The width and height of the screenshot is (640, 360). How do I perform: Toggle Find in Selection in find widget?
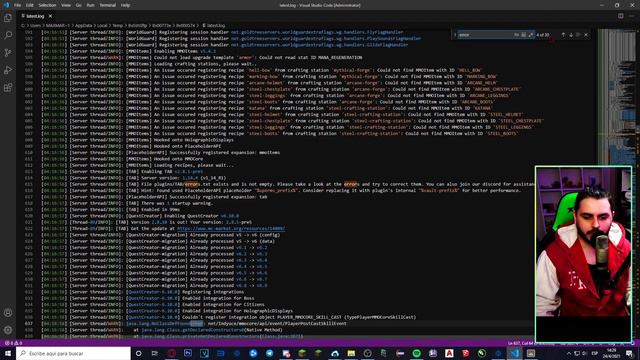pyautogui.click(x=578, y=35)
